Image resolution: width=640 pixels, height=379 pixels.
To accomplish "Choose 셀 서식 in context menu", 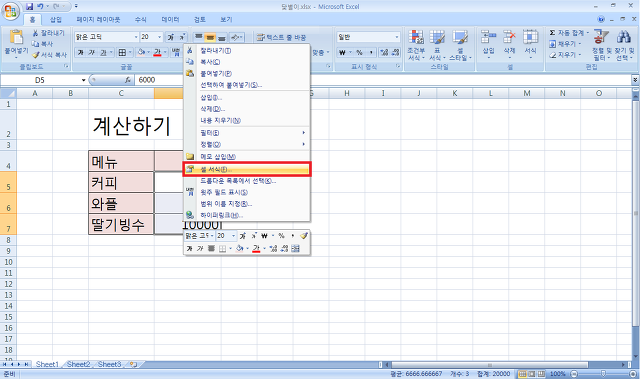I will pos(247,169).
